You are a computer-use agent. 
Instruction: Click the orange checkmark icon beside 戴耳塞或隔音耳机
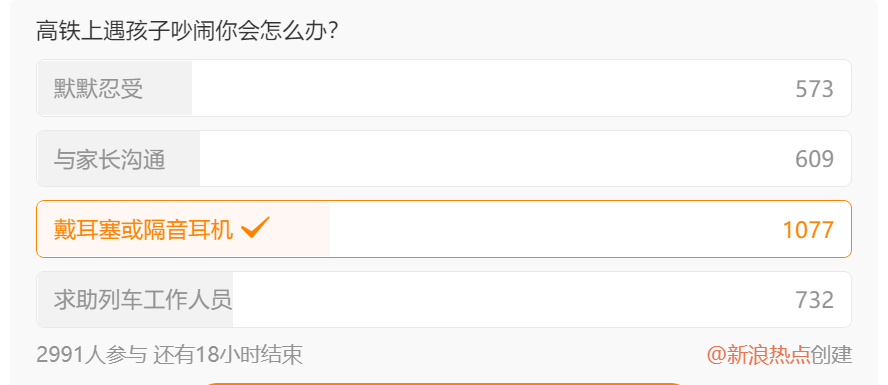point(255,228)
